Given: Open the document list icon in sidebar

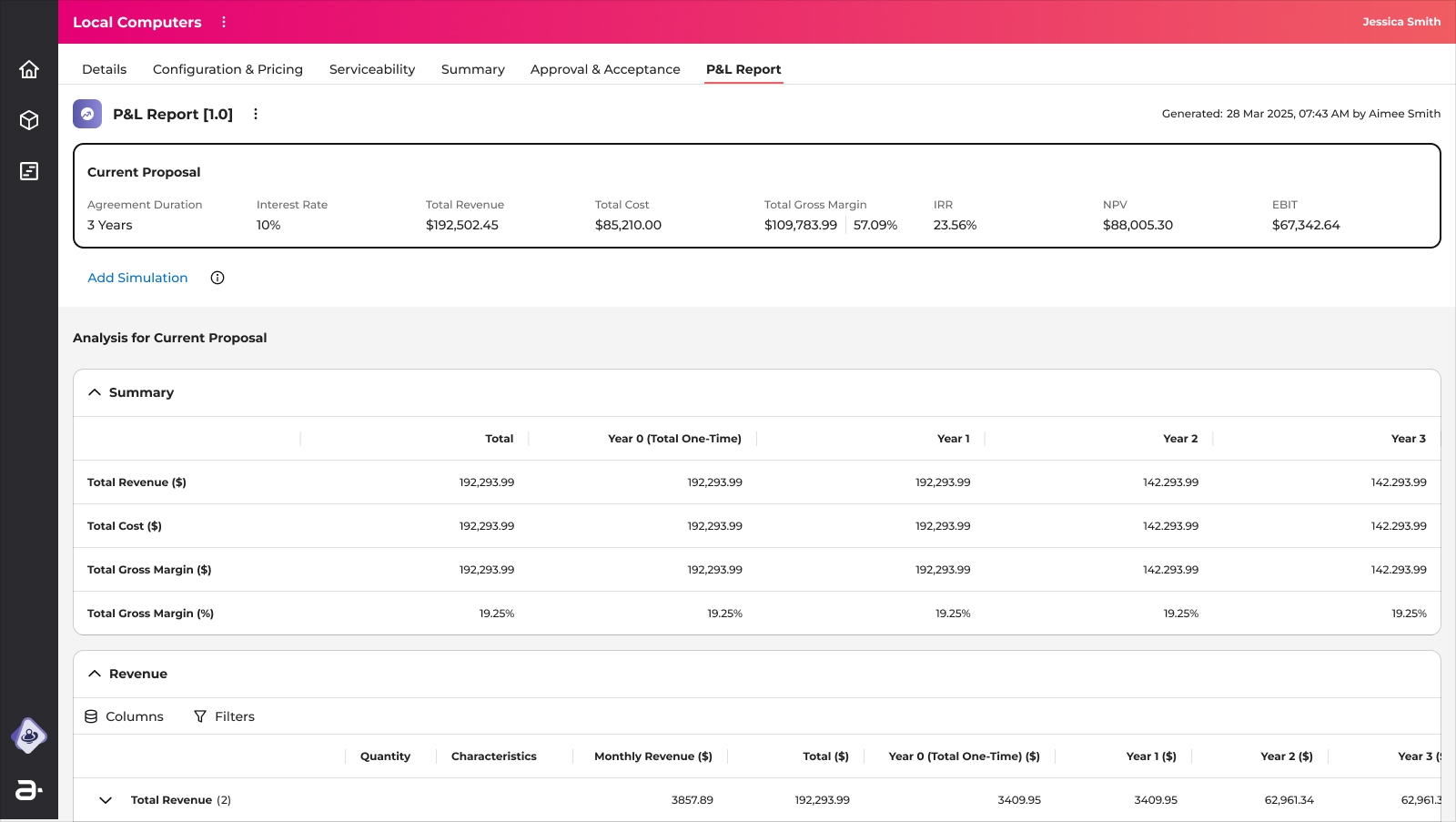Looking at the screenshot, I should tap(29, 171).
